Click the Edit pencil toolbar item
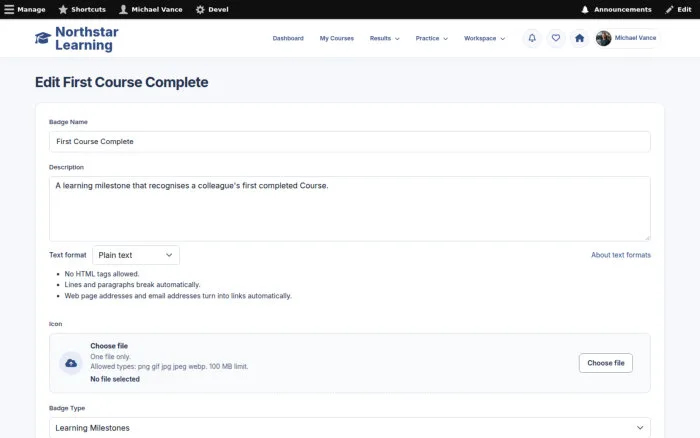Image resolution: width=700 pixels, height=438 pixels. tap(678, 9)
